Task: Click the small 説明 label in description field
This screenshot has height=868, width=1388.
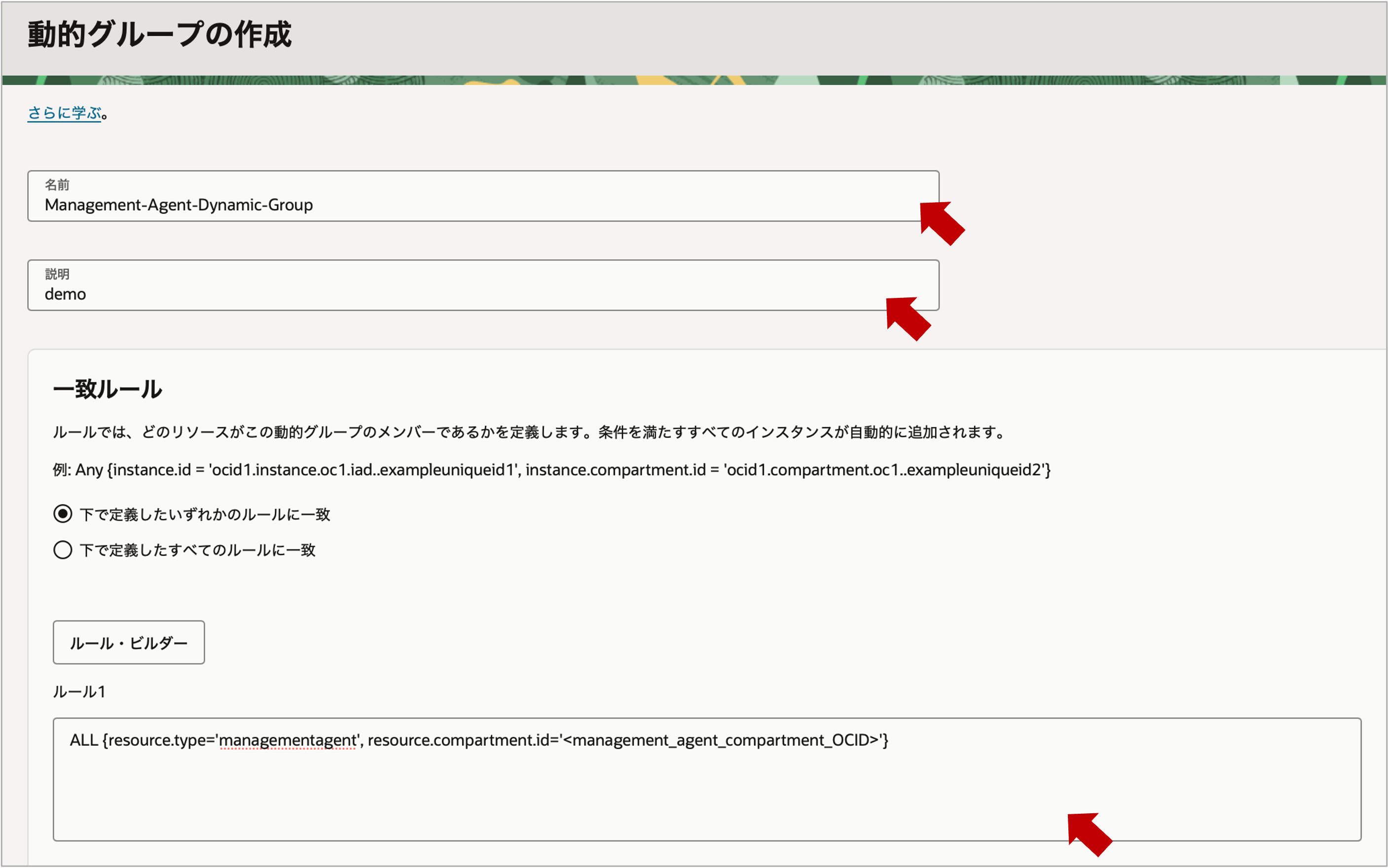Action: [57, 274]
